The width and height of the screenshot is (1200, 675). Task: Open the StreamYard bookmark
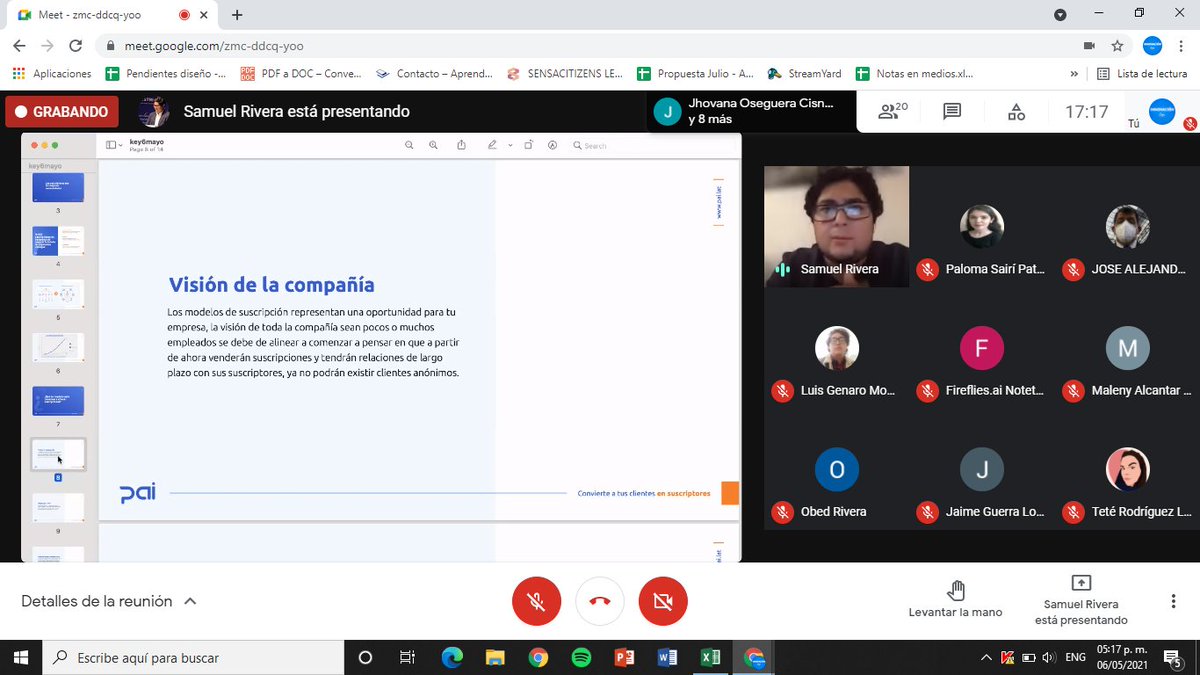(x=804, y=73)
